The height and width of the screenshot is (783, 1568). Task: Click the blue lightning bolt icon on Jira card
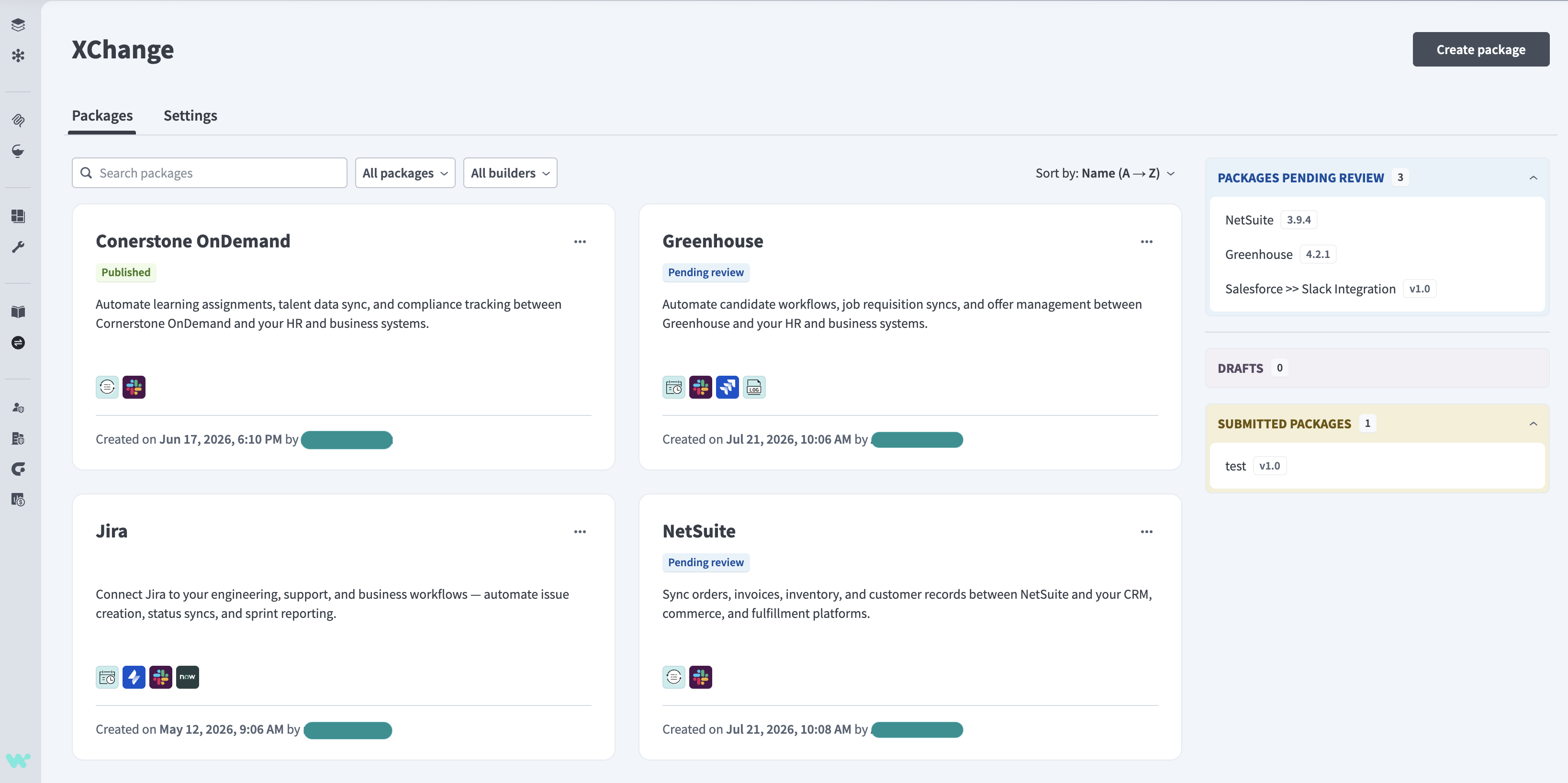click(x=134, y=677)
